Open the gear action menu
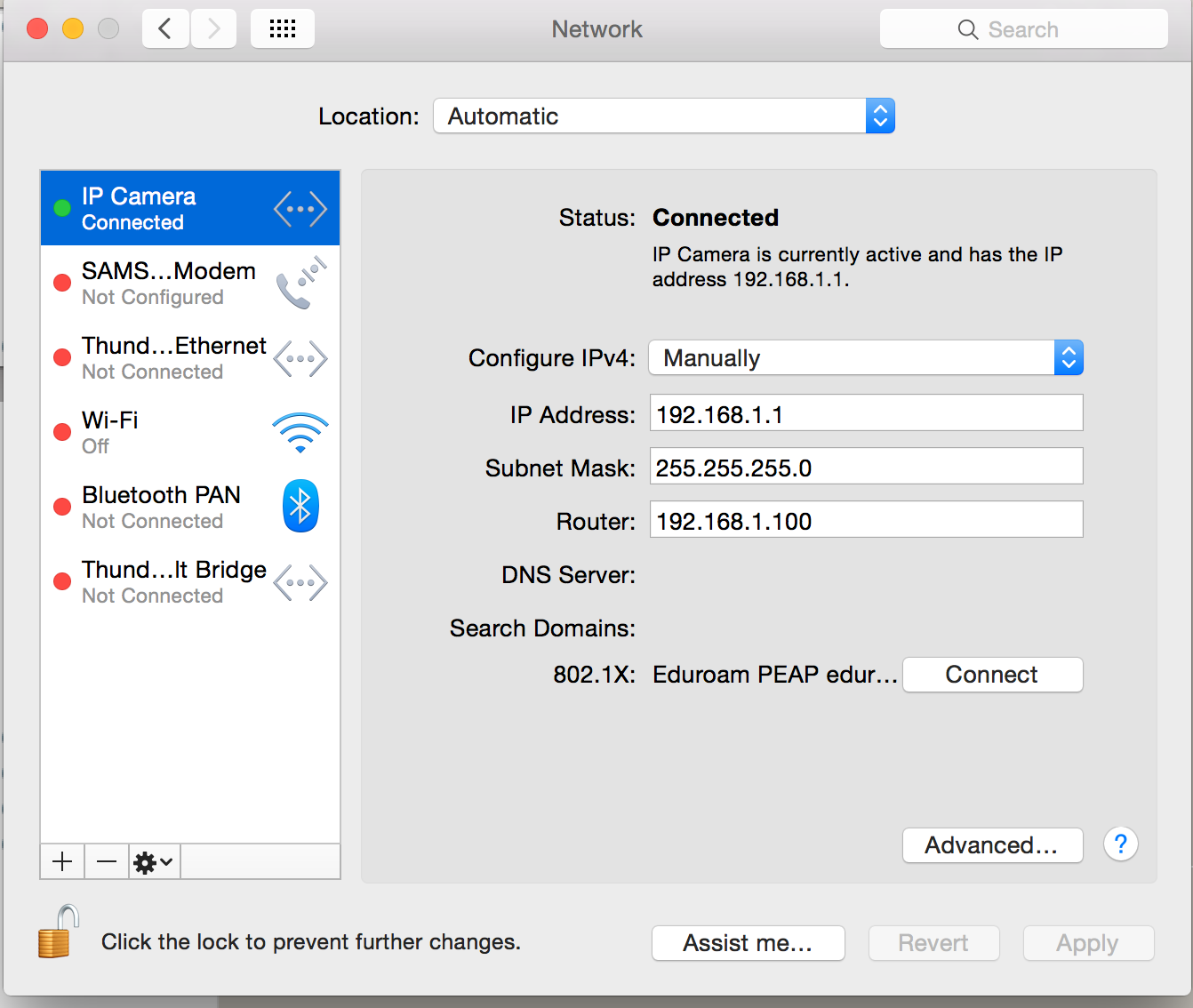1193x1008 pixels. click(153, 861)
